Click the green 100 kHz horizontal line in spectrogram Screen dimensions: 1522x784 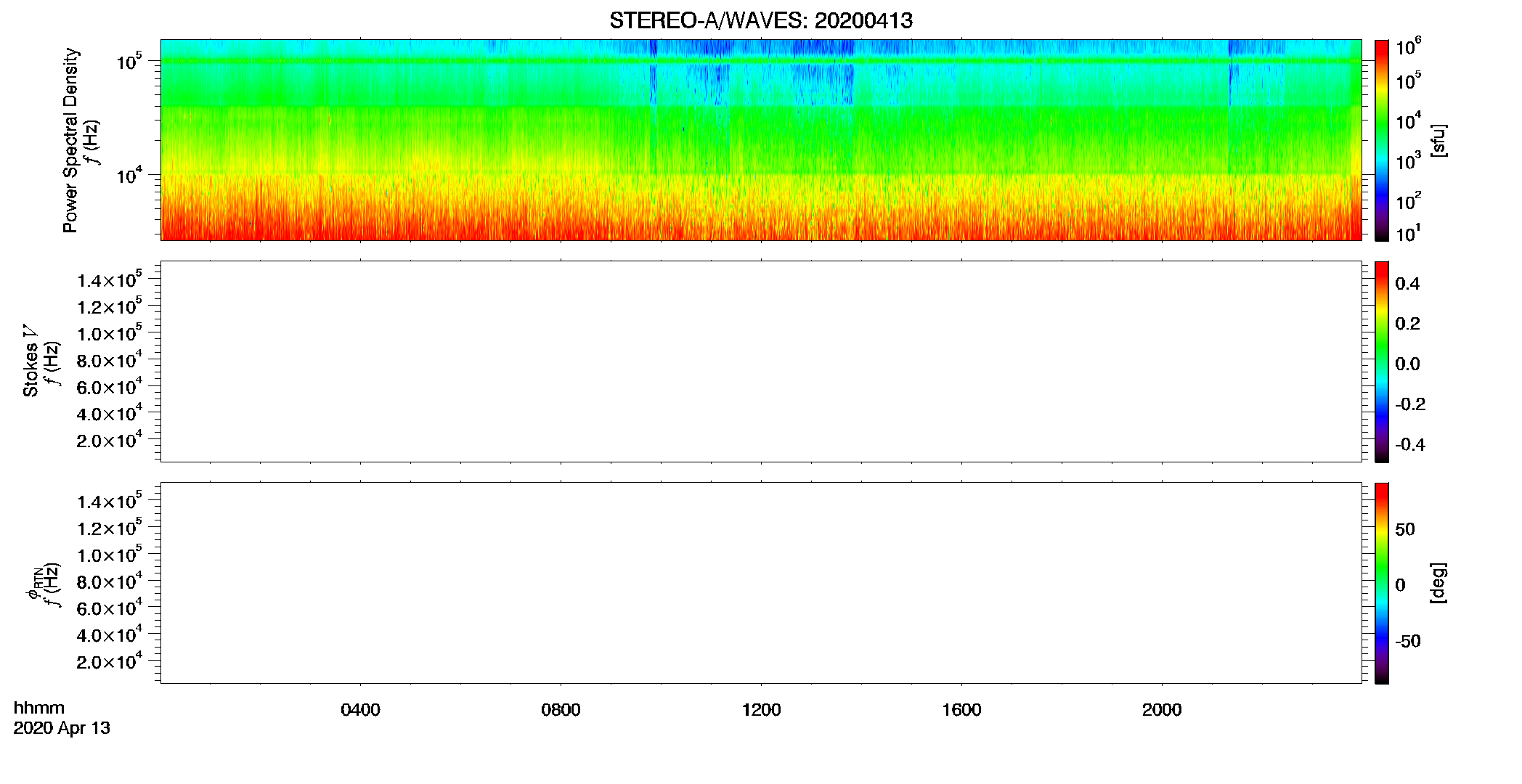(761, 62)
